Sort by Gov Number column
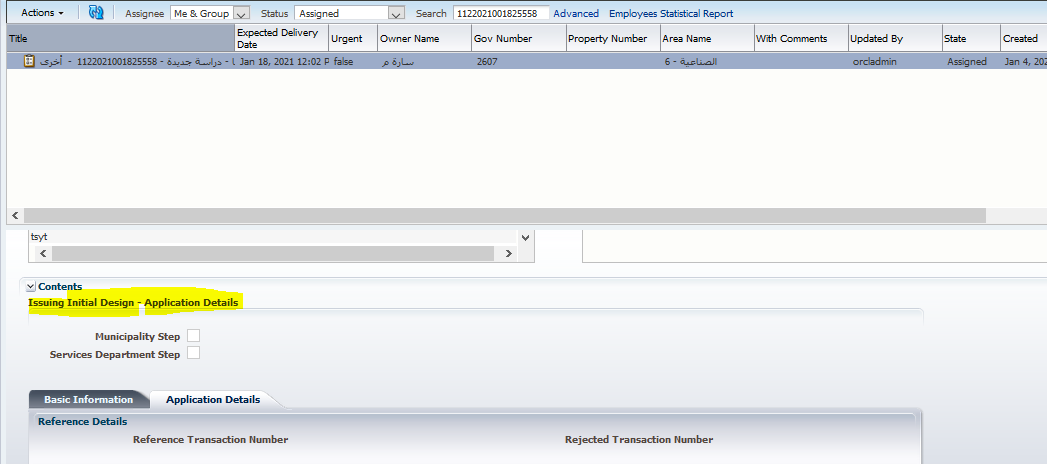Image resolution: width=1047 pixels, height=464 pixels. 518,39
